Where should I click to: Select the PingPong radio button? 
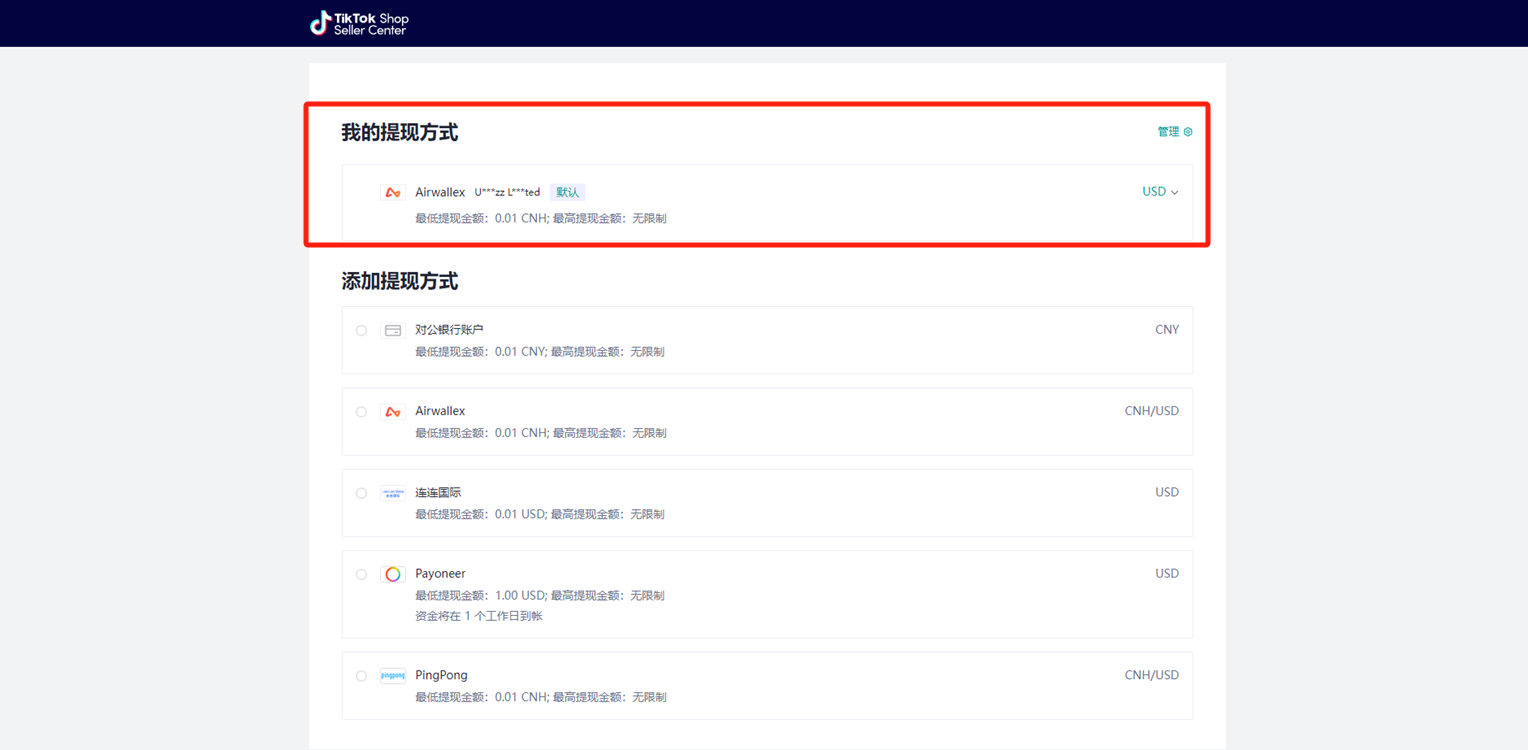click(361, 676)
